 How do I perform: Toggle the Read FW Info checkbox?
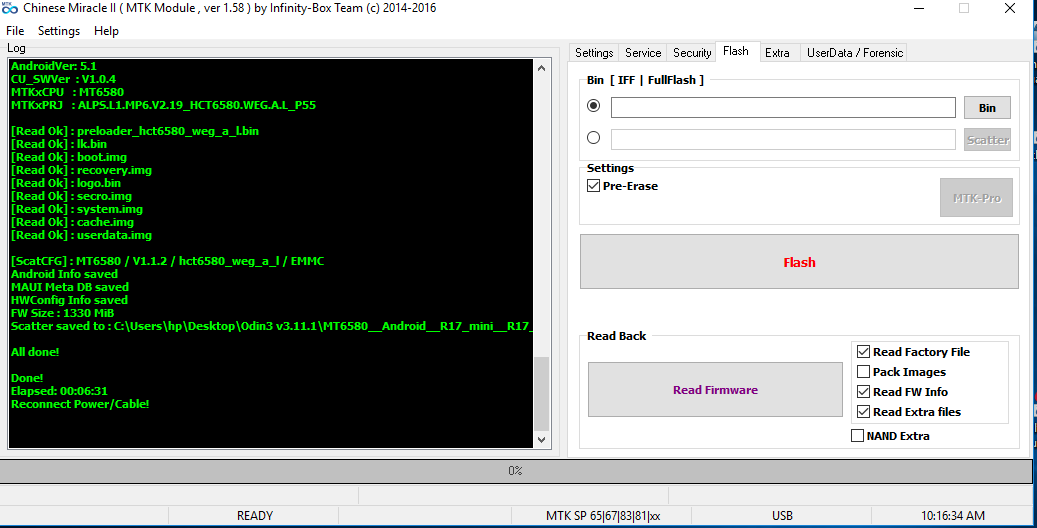pyautogui.click(x=863, y=392)
